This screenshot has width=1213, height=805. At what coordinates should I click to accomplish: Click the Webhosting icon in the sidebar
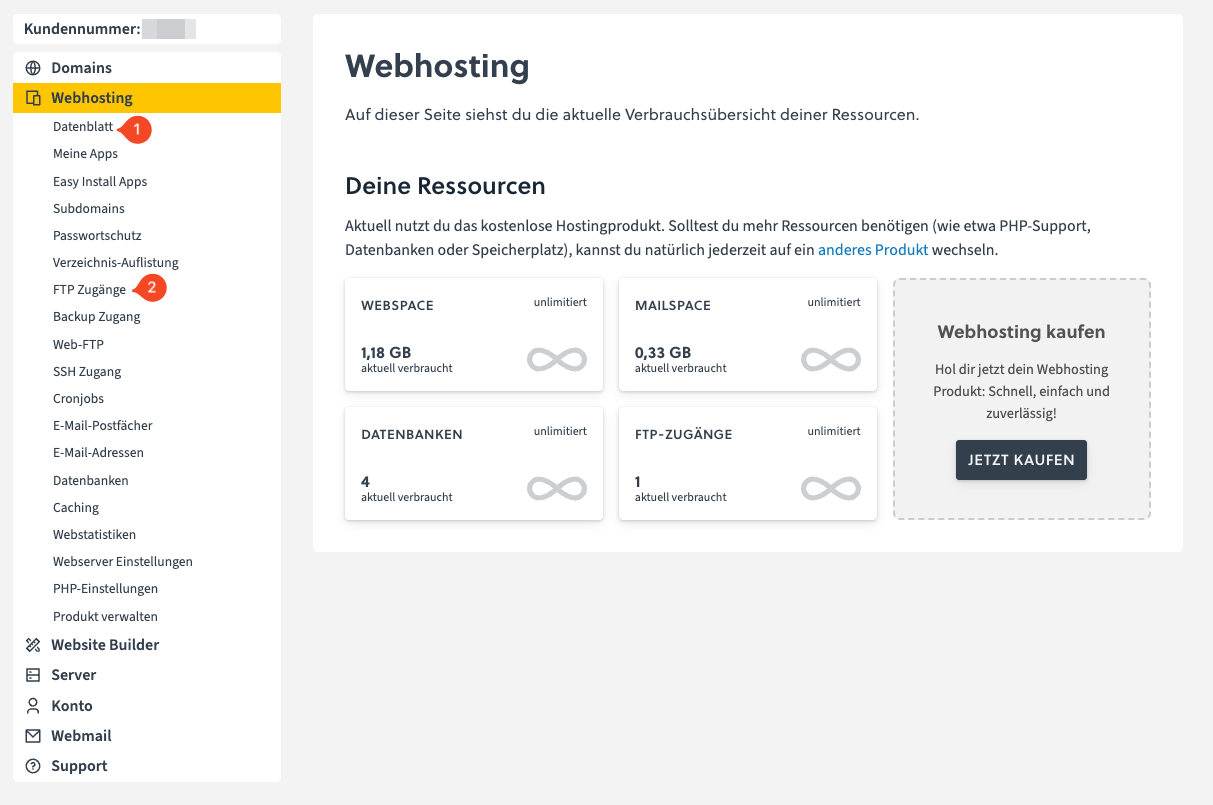33,98
